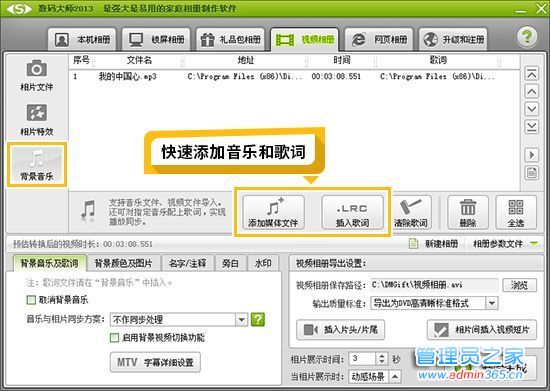Click the 相片展示时间 value field

tap(362, 358)
